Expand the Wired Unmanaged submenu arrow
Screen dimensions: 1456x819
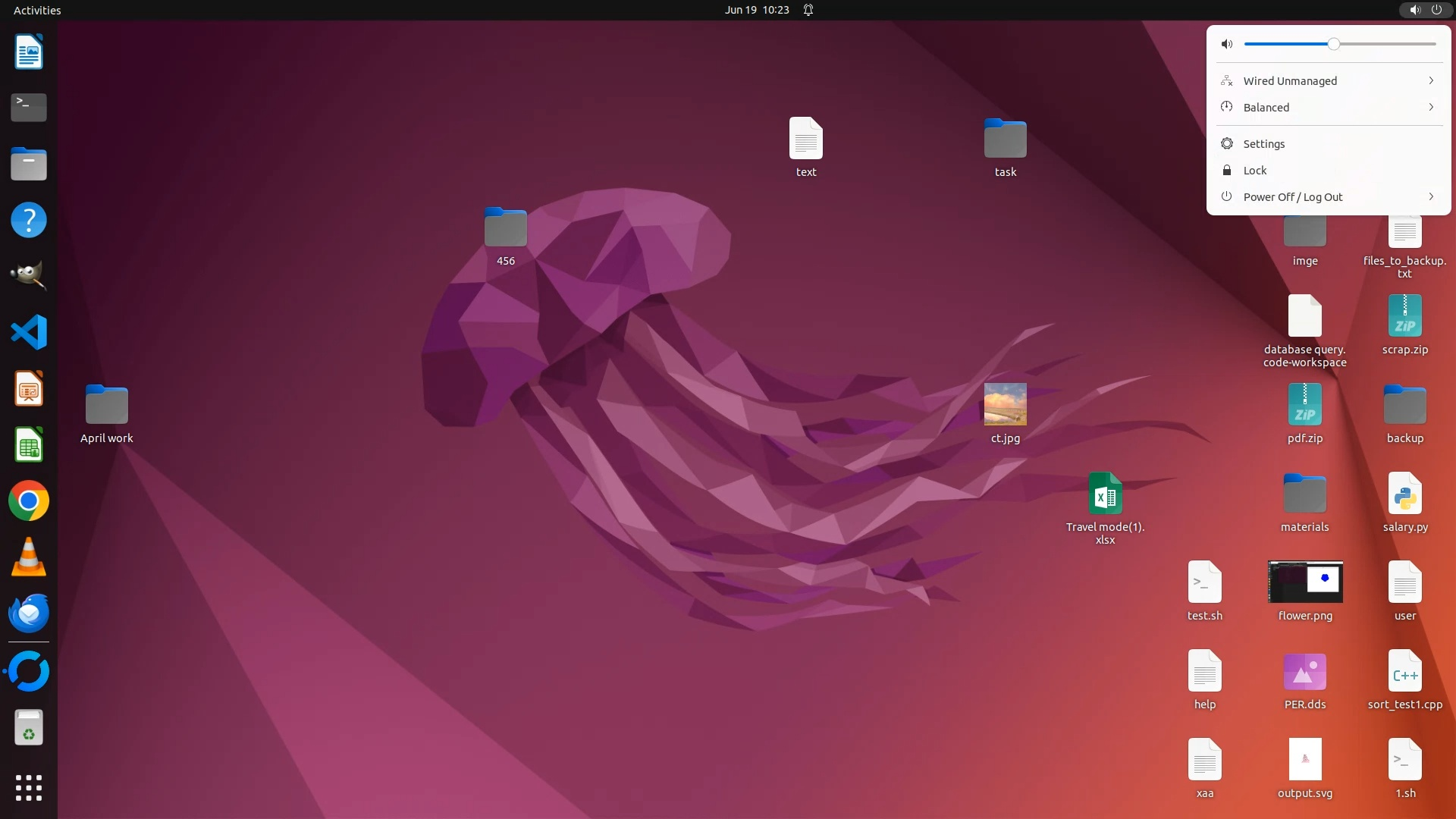click(1430, 80)
